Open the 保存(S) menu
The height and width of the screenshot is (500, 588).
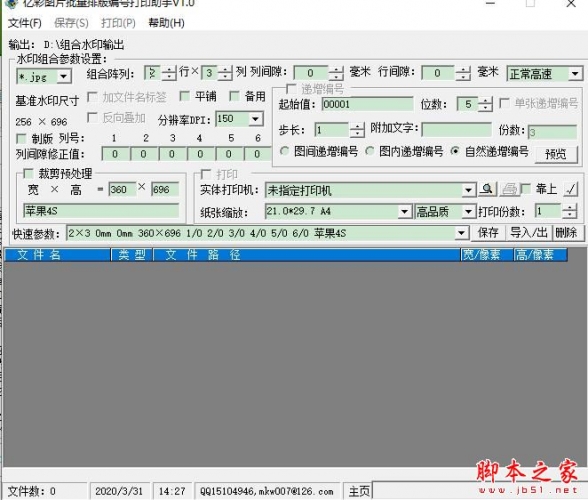click(x=71, y=23)
